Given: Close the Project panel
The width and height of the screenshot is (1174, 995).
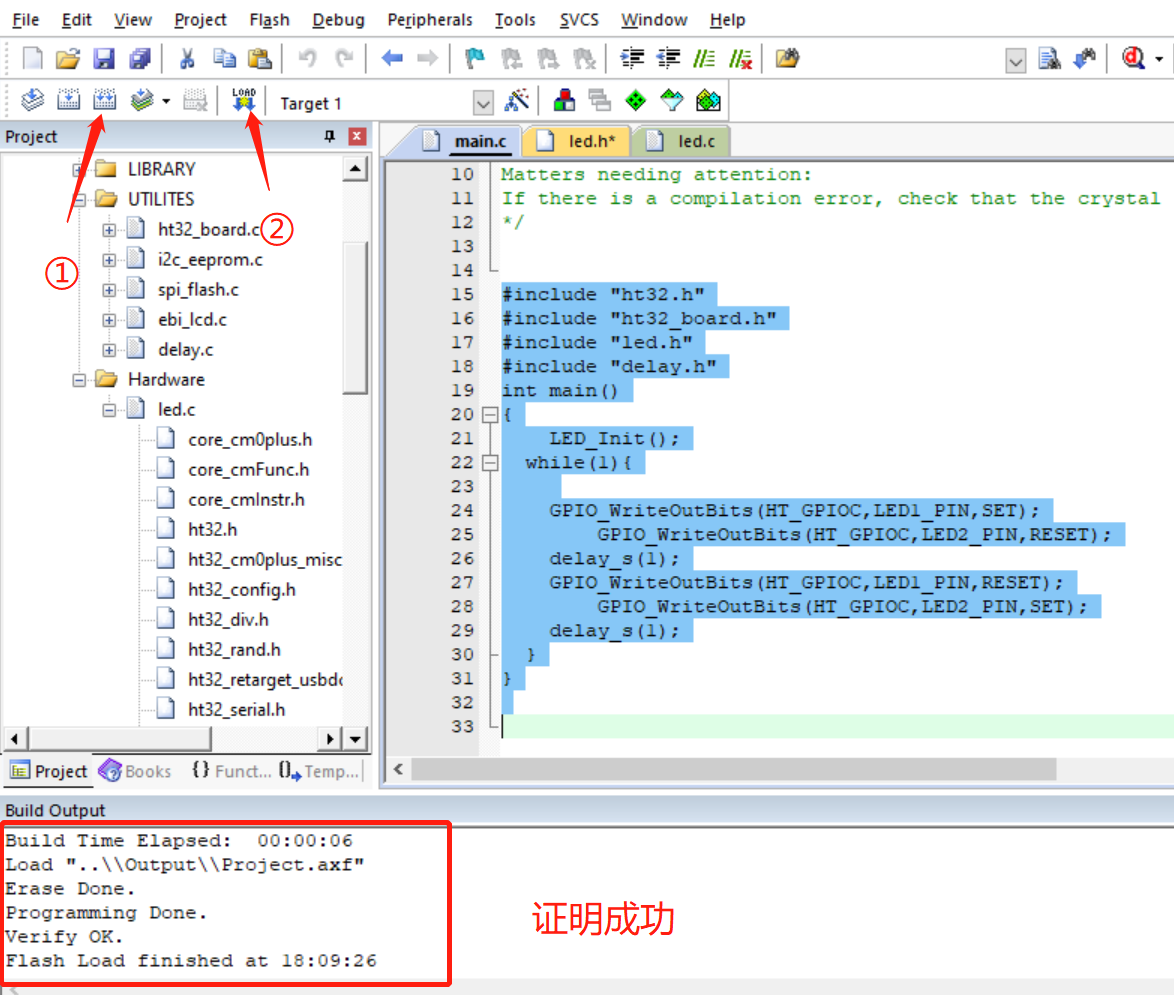Looking at the screenshot, I should pyautogui.click(x=357, y=136).
